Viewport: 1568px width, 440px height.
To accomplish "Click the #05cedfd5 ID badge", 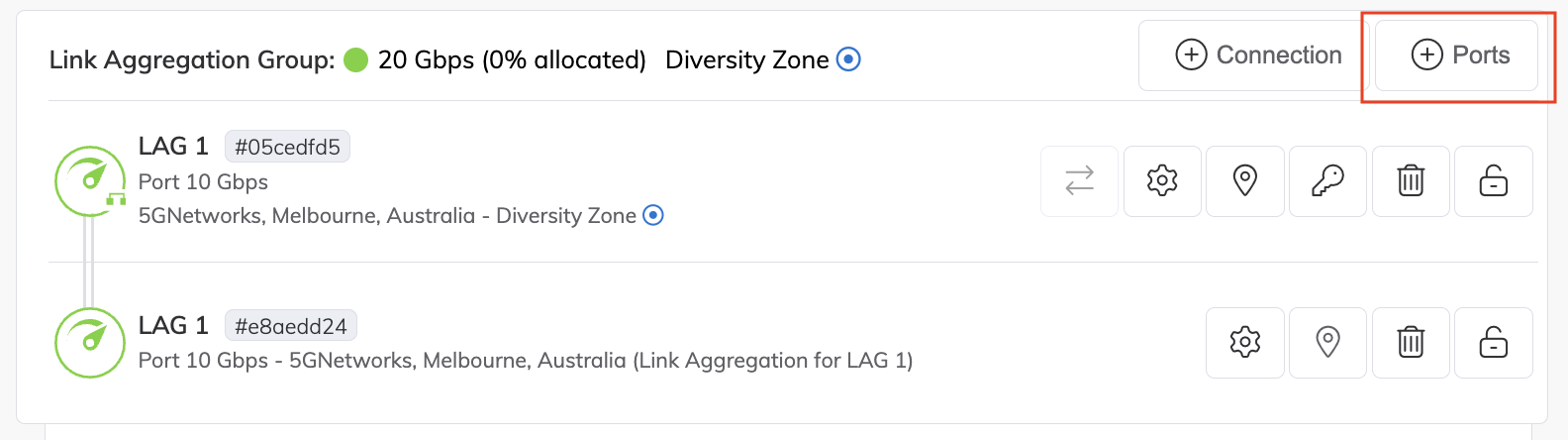I will pyautogui.click(x=287, y=147).
